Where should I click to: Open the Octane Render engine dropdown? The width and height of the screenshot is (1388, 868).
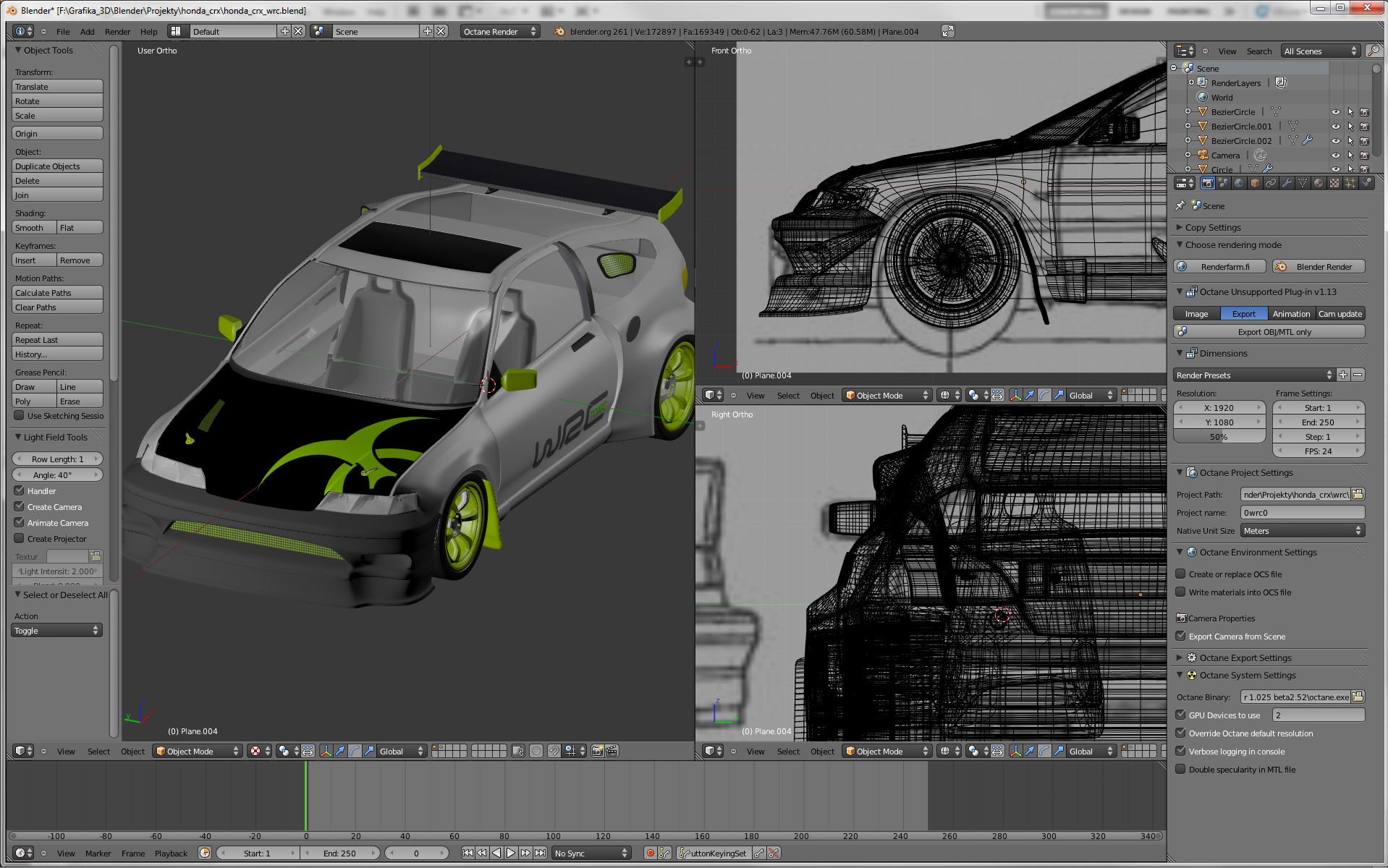point(500,31)
